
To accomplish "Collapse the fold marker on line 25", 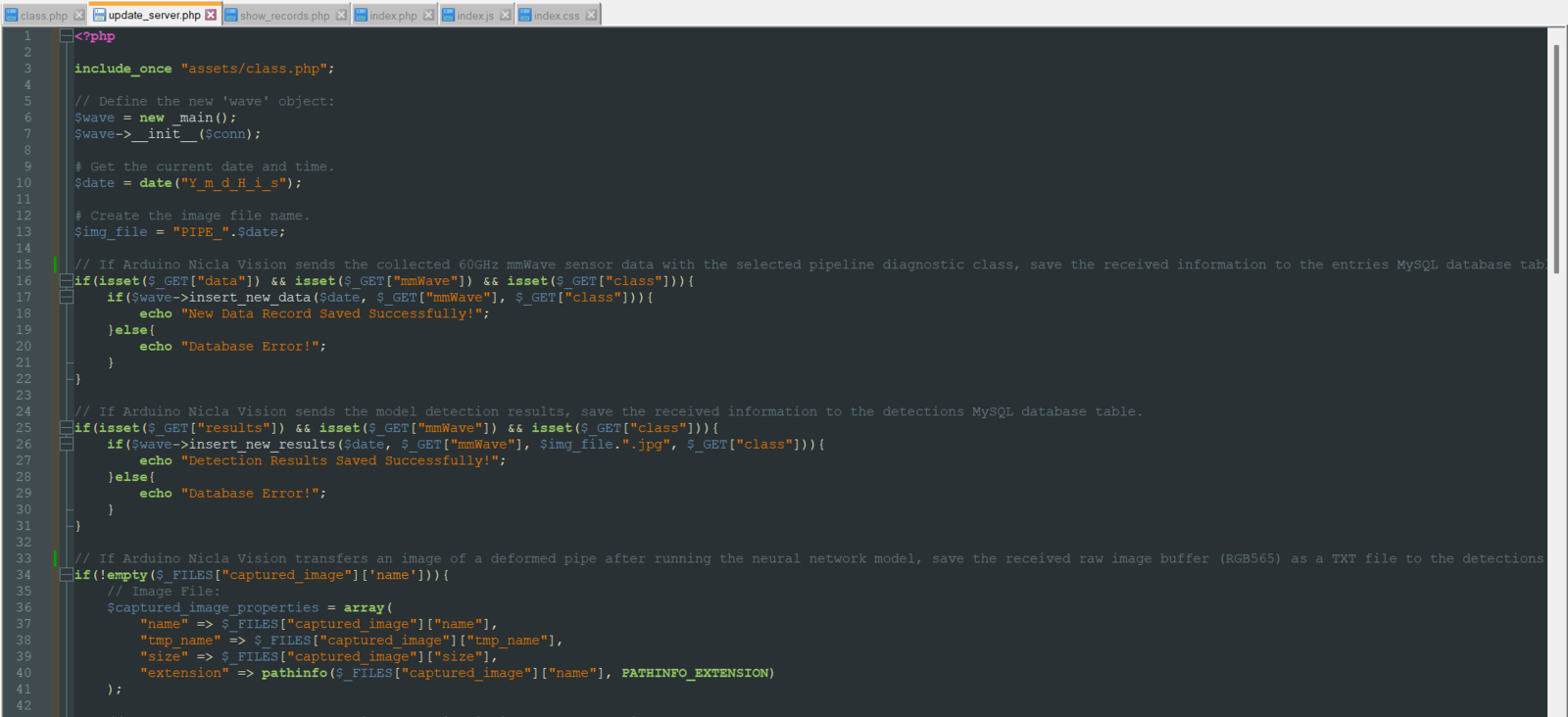I will [66, 428].
